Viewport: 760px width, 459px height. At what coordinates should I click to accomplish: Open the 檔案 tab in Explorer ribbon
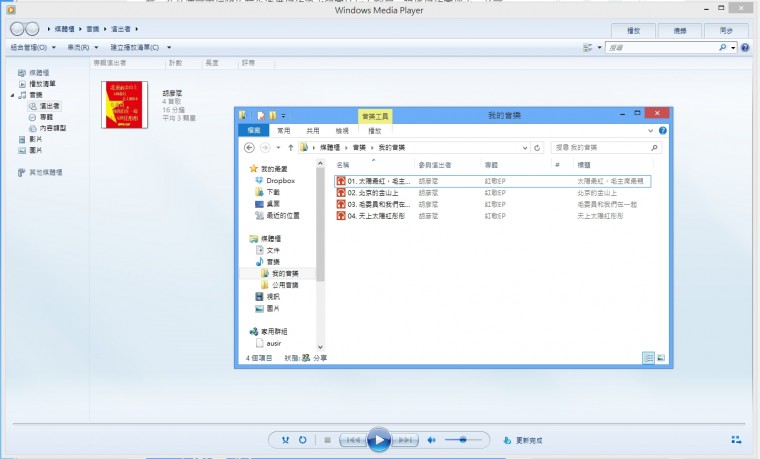click(254, 130)
